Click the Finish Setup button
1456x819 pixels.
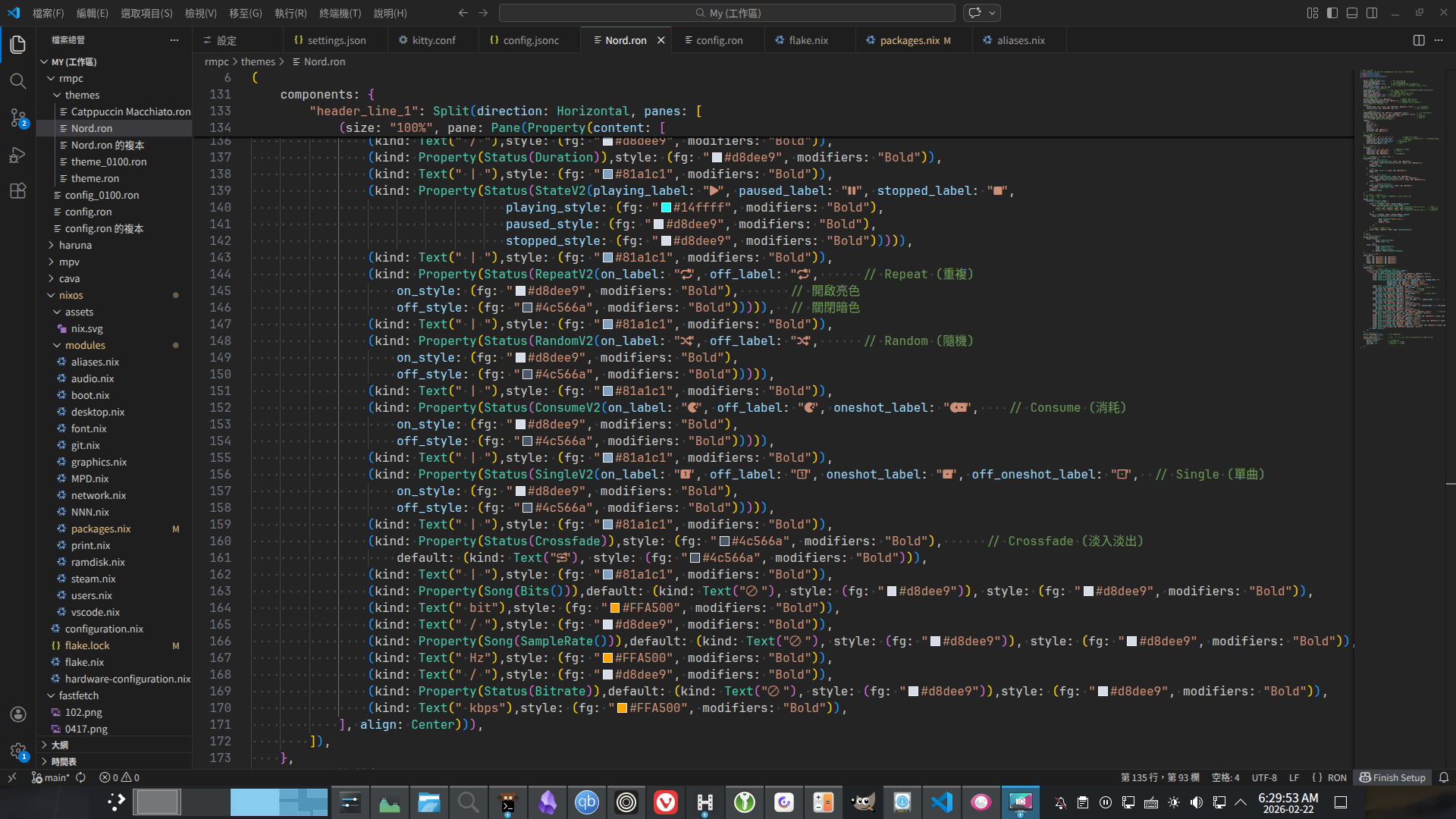[1392, 777]
